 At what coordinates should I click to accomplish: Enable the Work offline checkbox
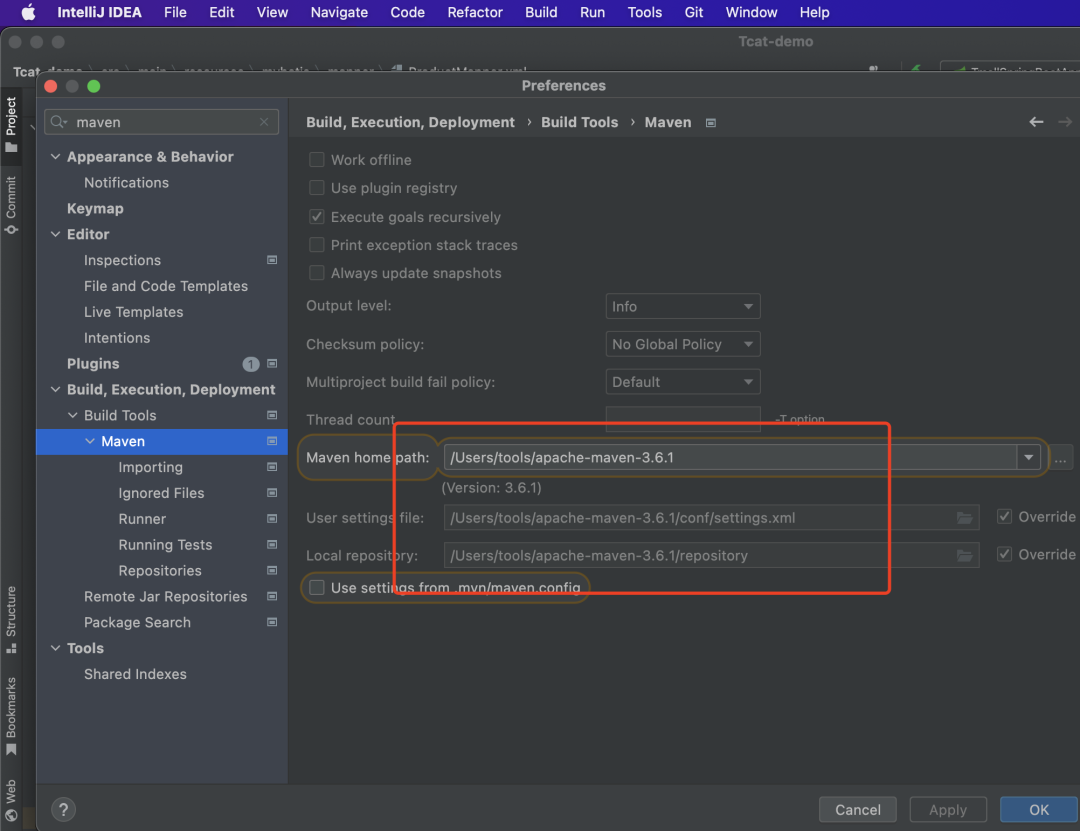click(x=317, y=160)
